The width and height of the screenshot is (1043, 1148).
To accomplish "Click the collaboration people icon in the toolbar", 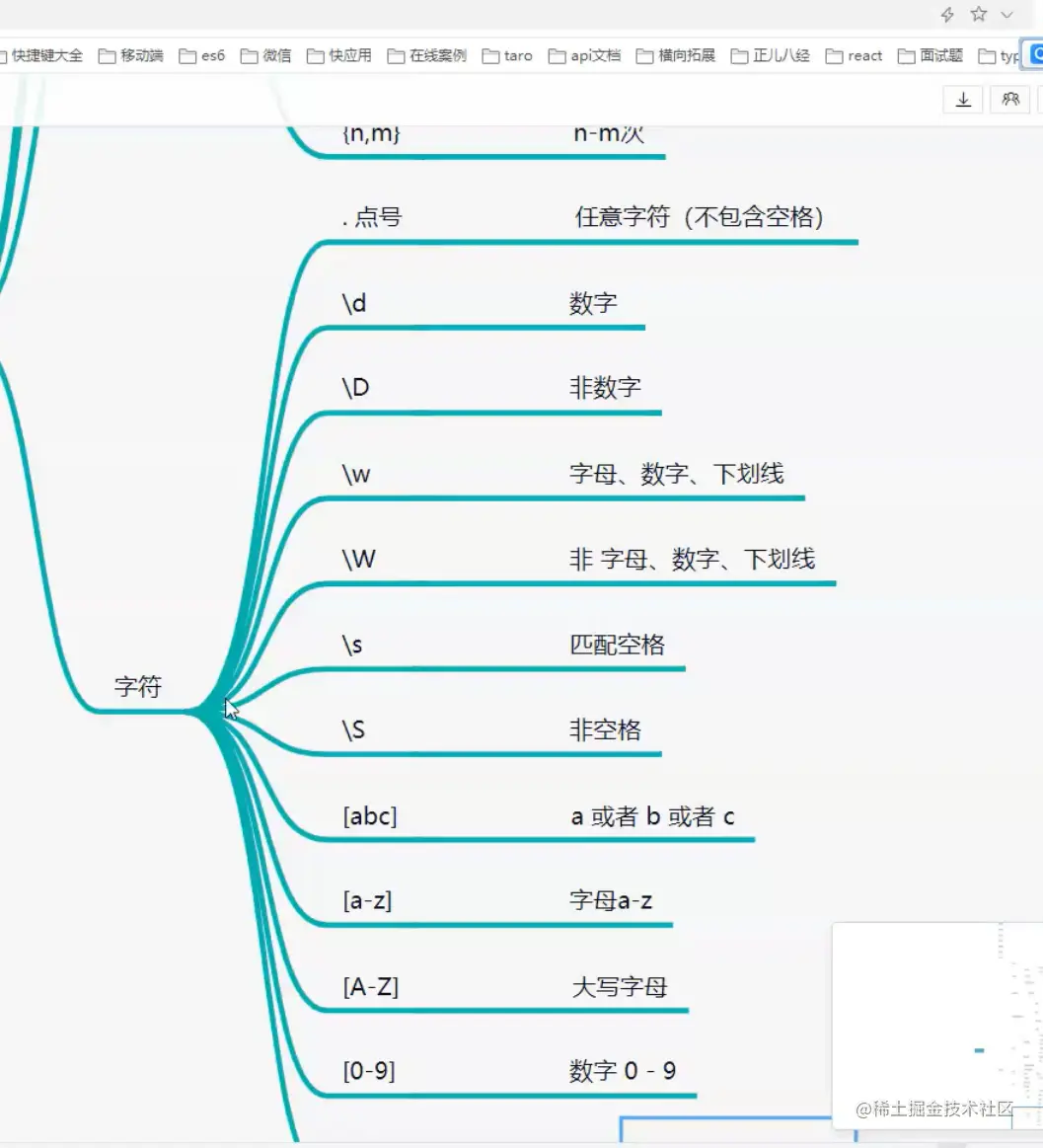I will [1009, 99].
